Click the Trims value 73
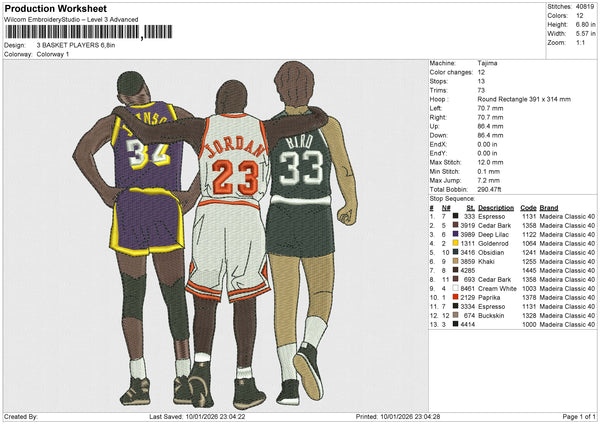Screen dimensions: 600x424 [x=481, y=90]
